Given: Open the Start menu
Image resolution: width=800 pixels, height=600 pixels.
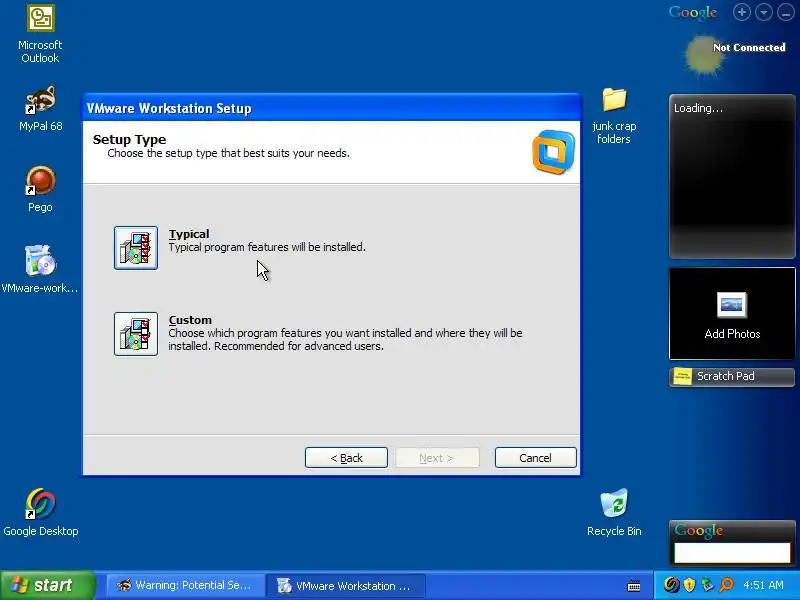Looking at the screenshot, I should click(x=48, y=585).
